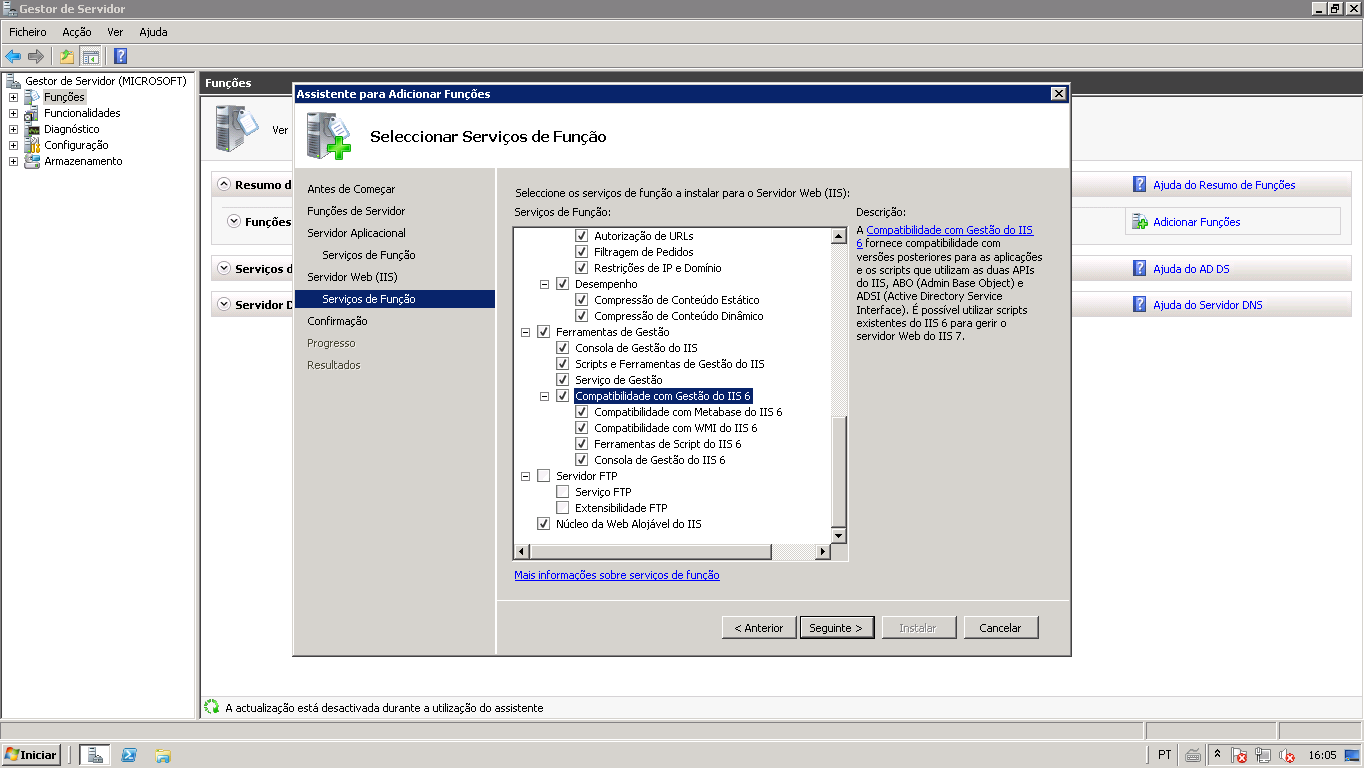Viewport: 1364px width, 768px height.
Task: Show hidden tray icons arrow
Action: coord(1217,755)
